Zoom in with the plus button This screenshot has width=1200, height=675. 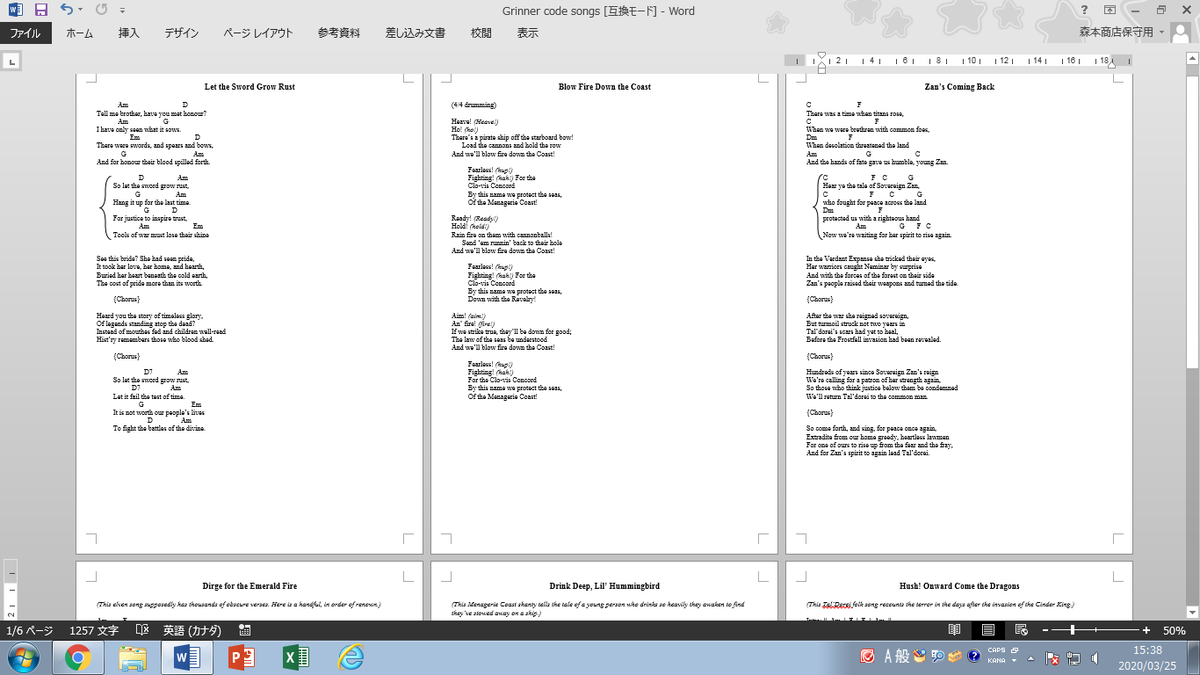[x=1146, y=631]
